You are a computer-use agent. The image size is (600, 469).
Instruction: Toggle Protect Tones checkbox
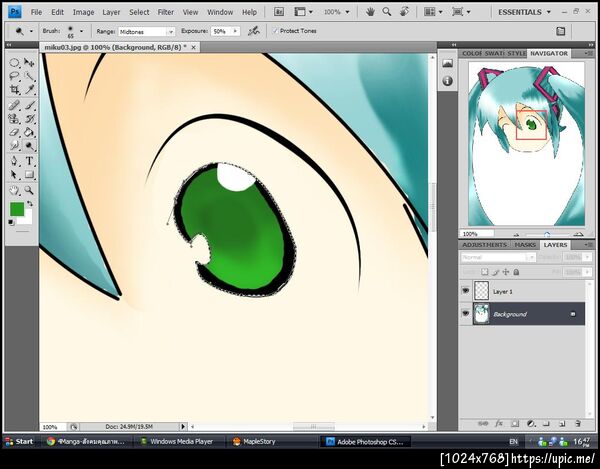[275, 31]
